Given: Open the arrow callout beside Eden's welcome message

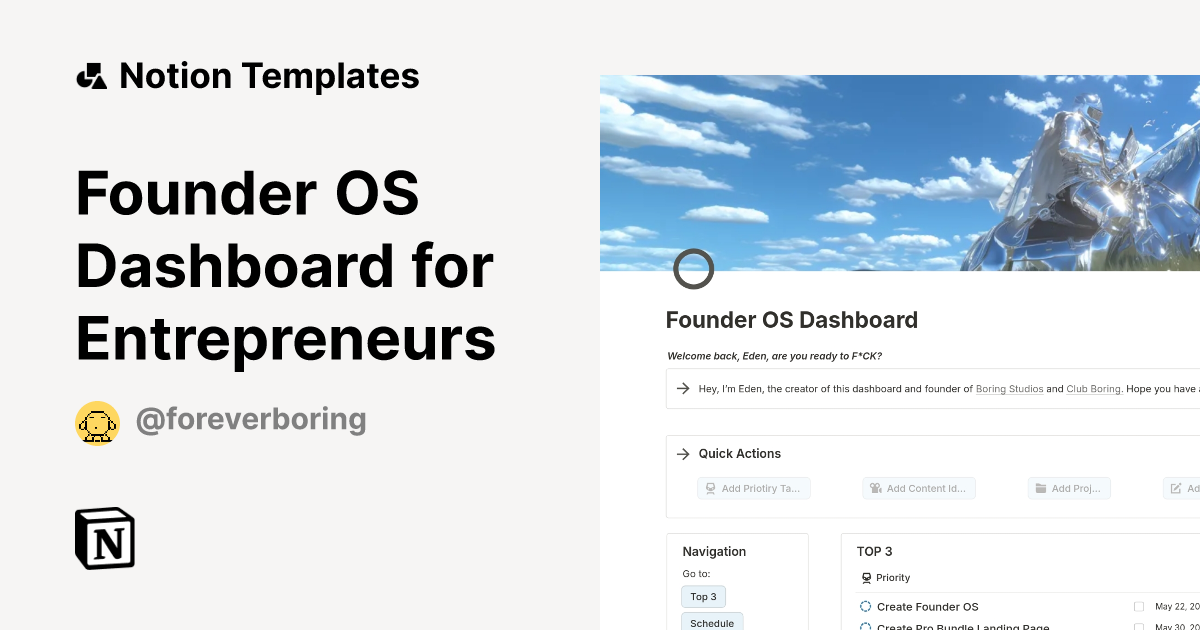Looking at the screenshot, I should 683,389.
